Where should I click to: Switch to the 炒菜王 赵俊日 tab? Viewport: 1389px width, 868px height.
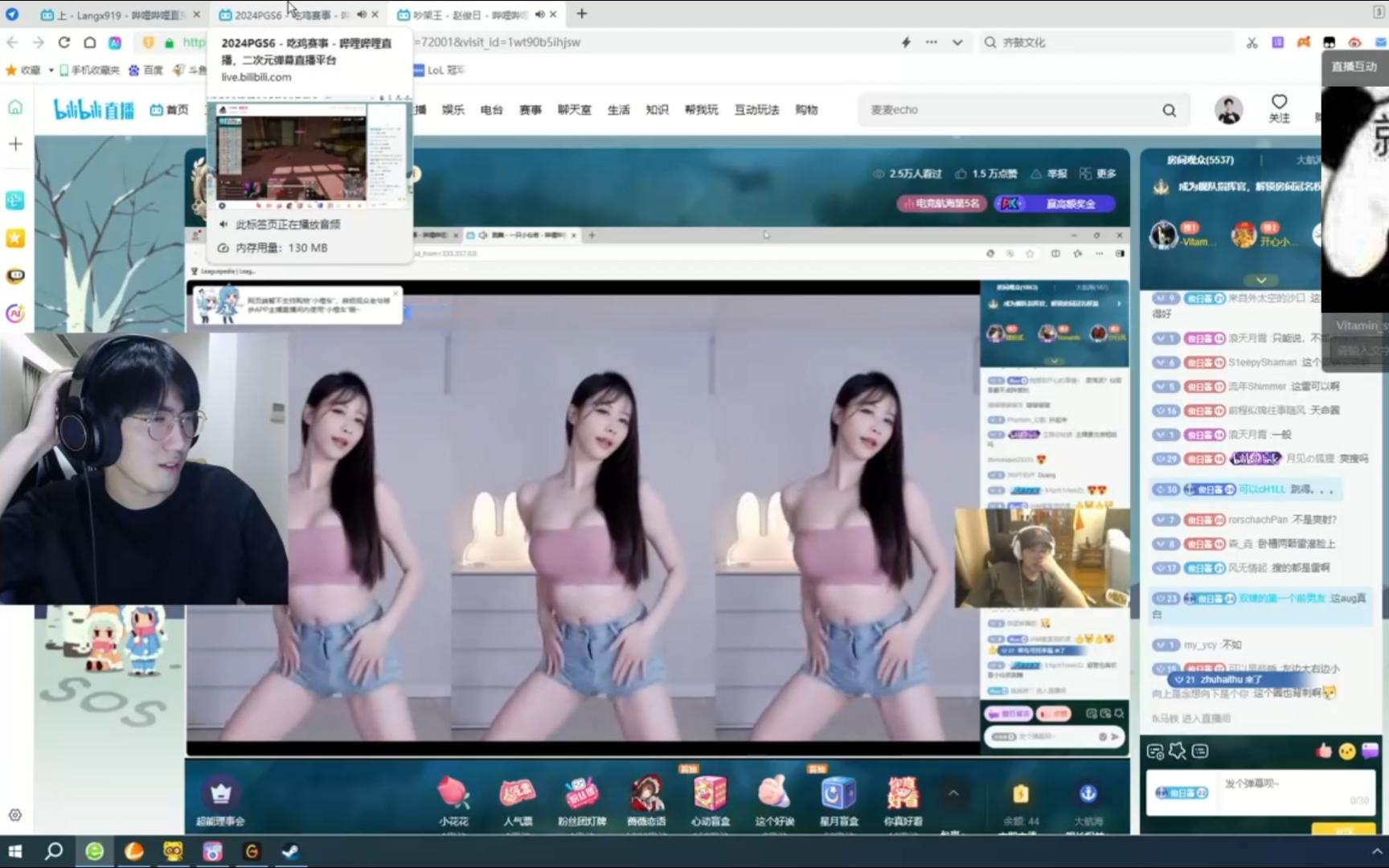coord(462,14)
